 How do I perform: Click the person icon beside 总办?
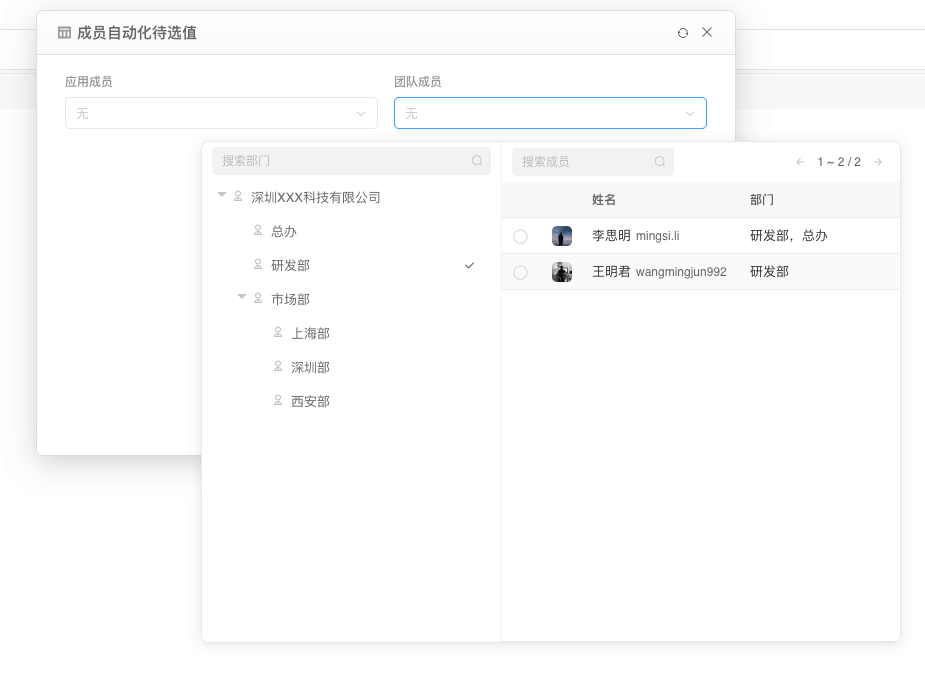pos(257,231)
